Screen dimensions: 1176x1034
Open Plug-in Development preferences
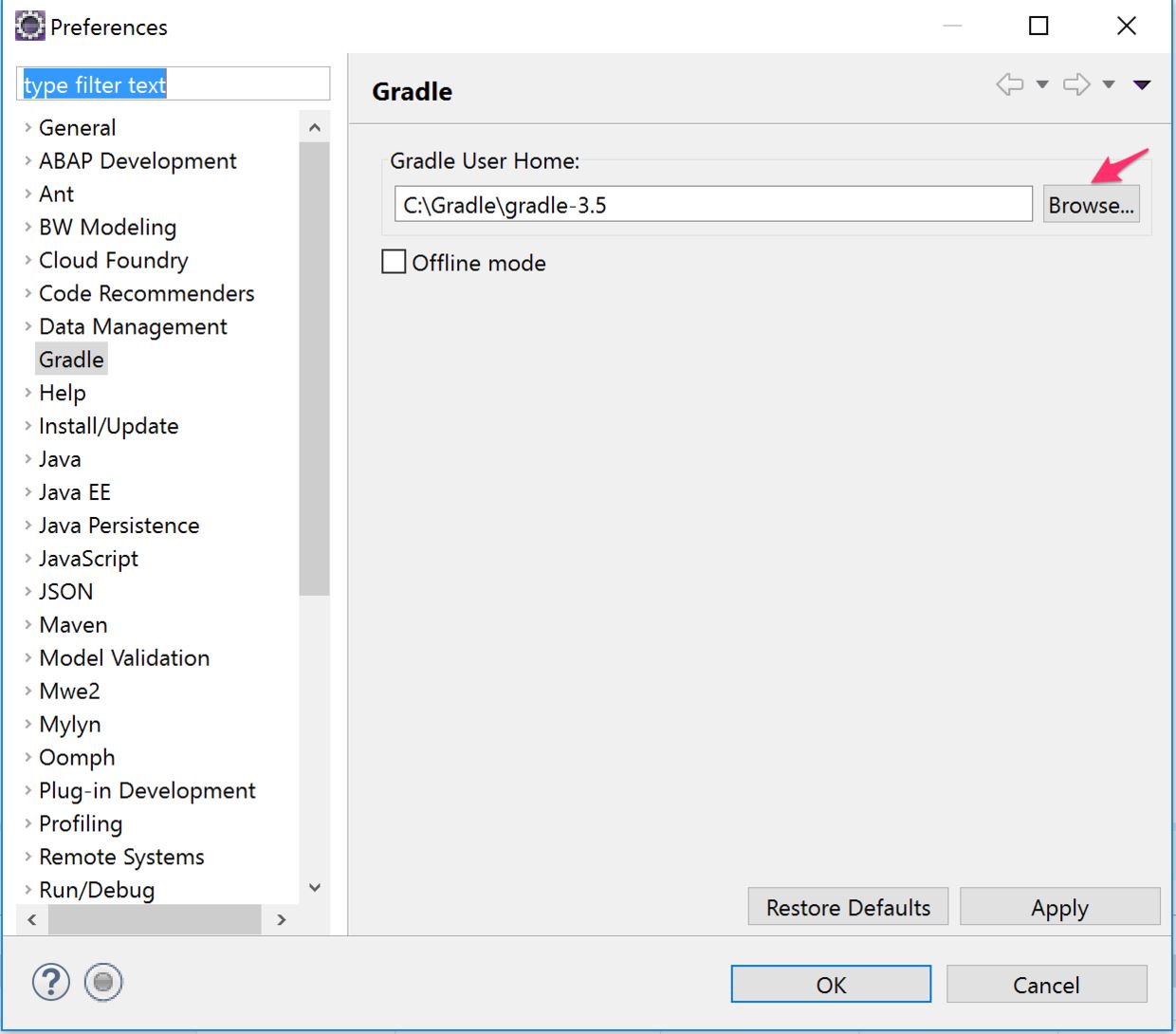pyautogui.click(x=147, y=790)
